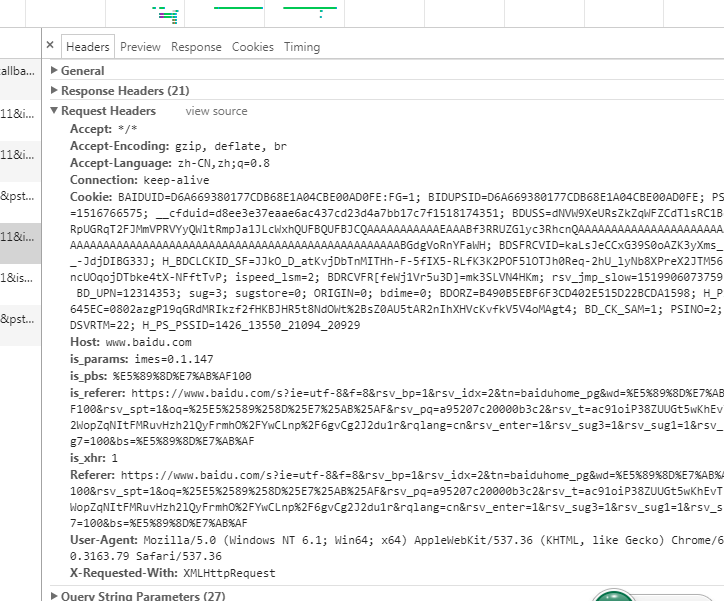Select X-Requested-With XMLHttpRequest row
Screen dimensions: 724x601
point(173,573)
